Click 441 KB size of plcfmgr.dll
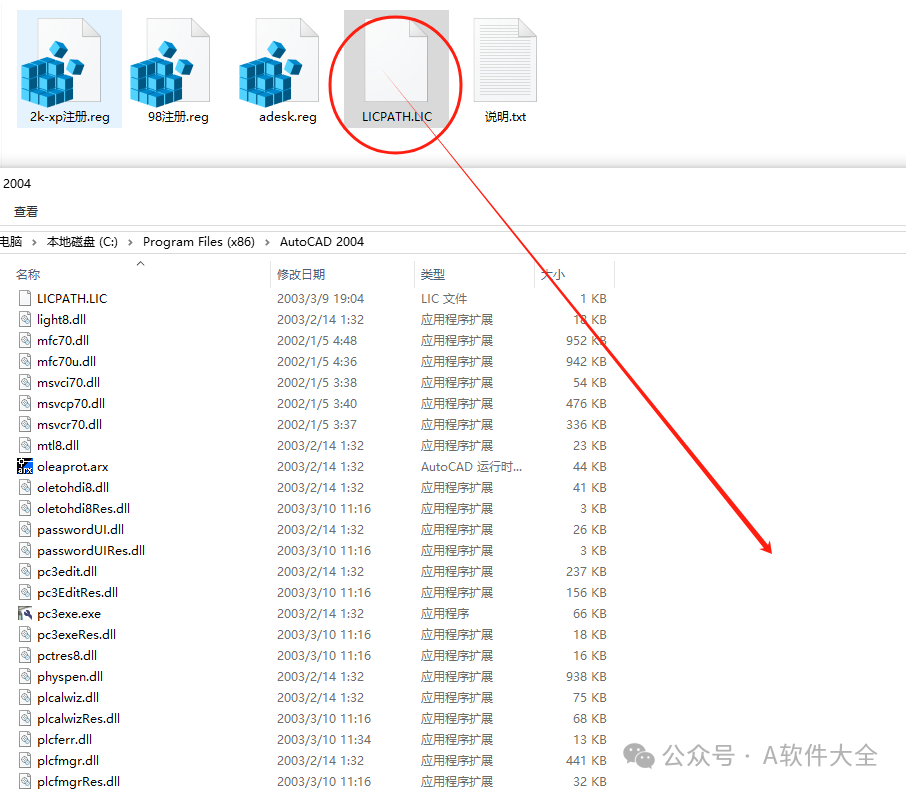 [586, 760]
